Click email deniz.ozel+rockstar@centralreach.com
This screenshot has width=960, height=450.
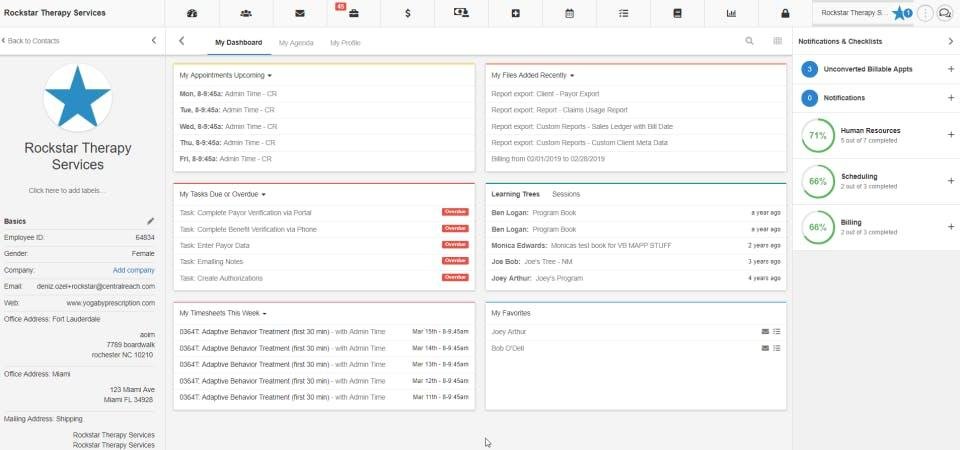point(96,287)
